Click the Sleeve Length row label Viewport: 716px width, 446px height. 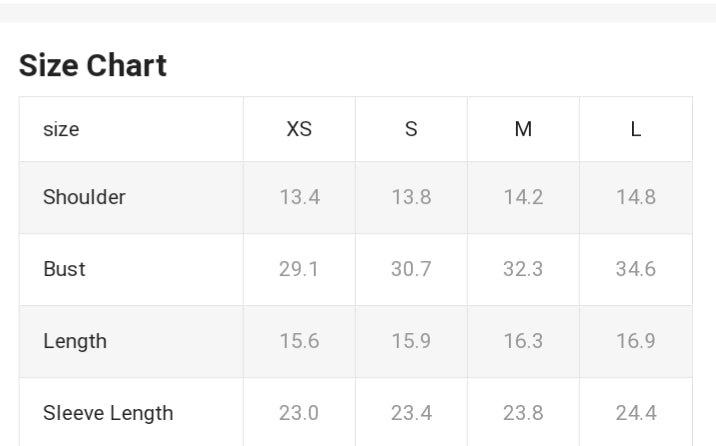point(108,413)
